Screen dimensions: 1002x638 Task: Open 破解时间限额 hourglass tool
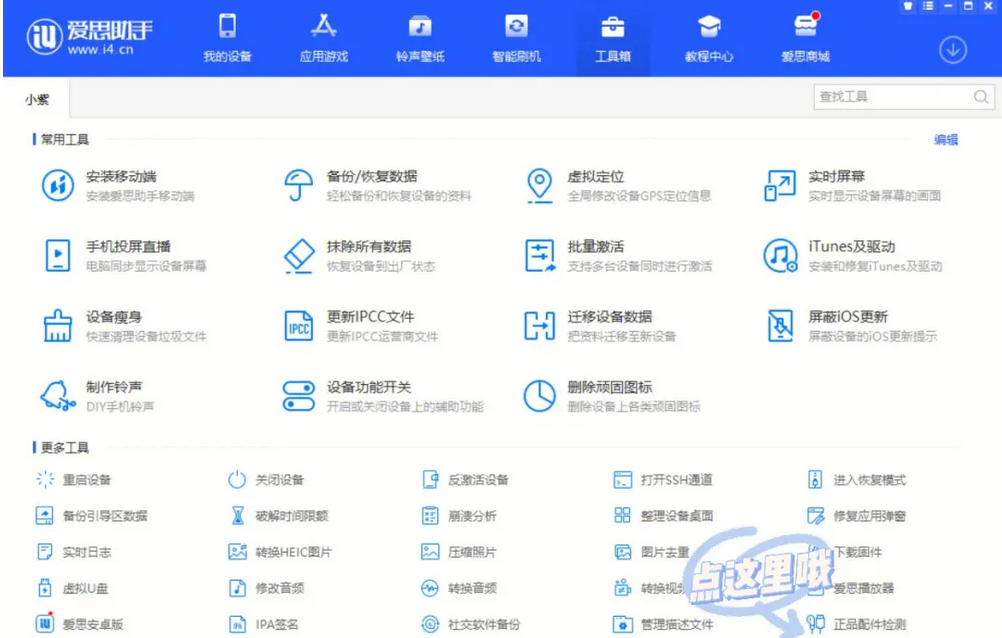point(279,516)
